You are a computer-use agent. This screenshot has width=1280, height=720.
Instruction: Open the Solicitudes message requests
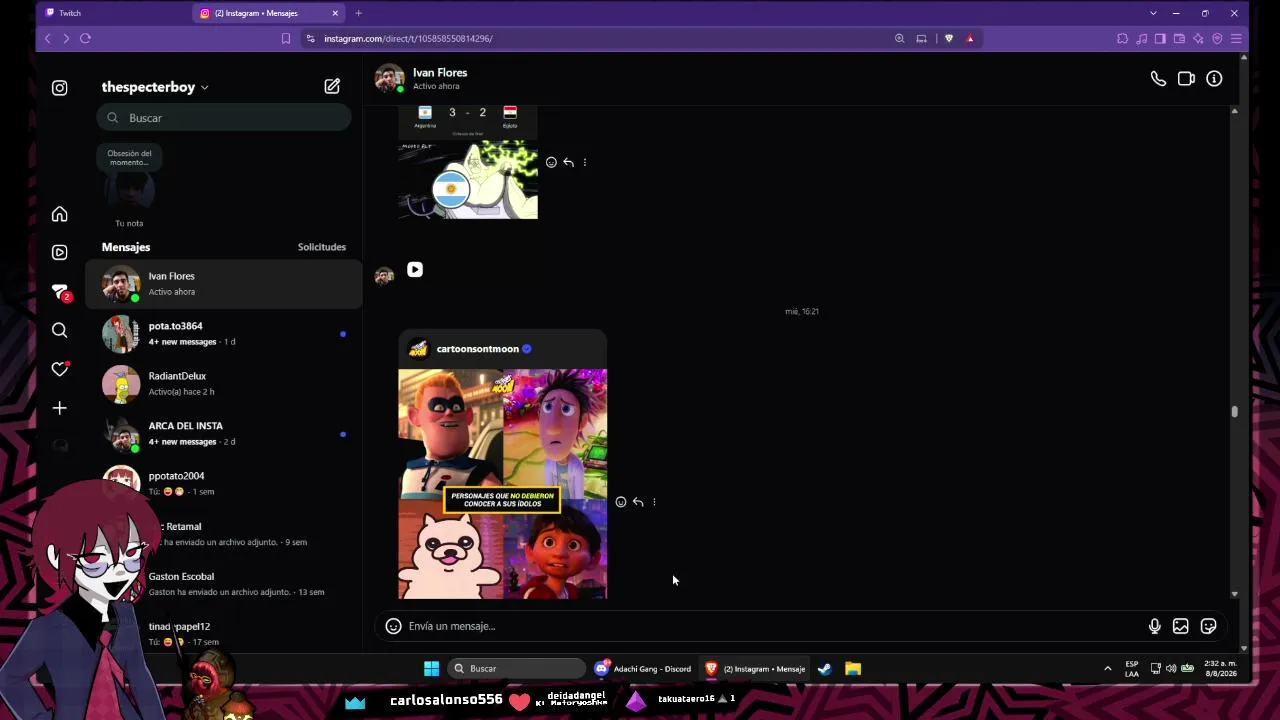[x=322, y=247]
